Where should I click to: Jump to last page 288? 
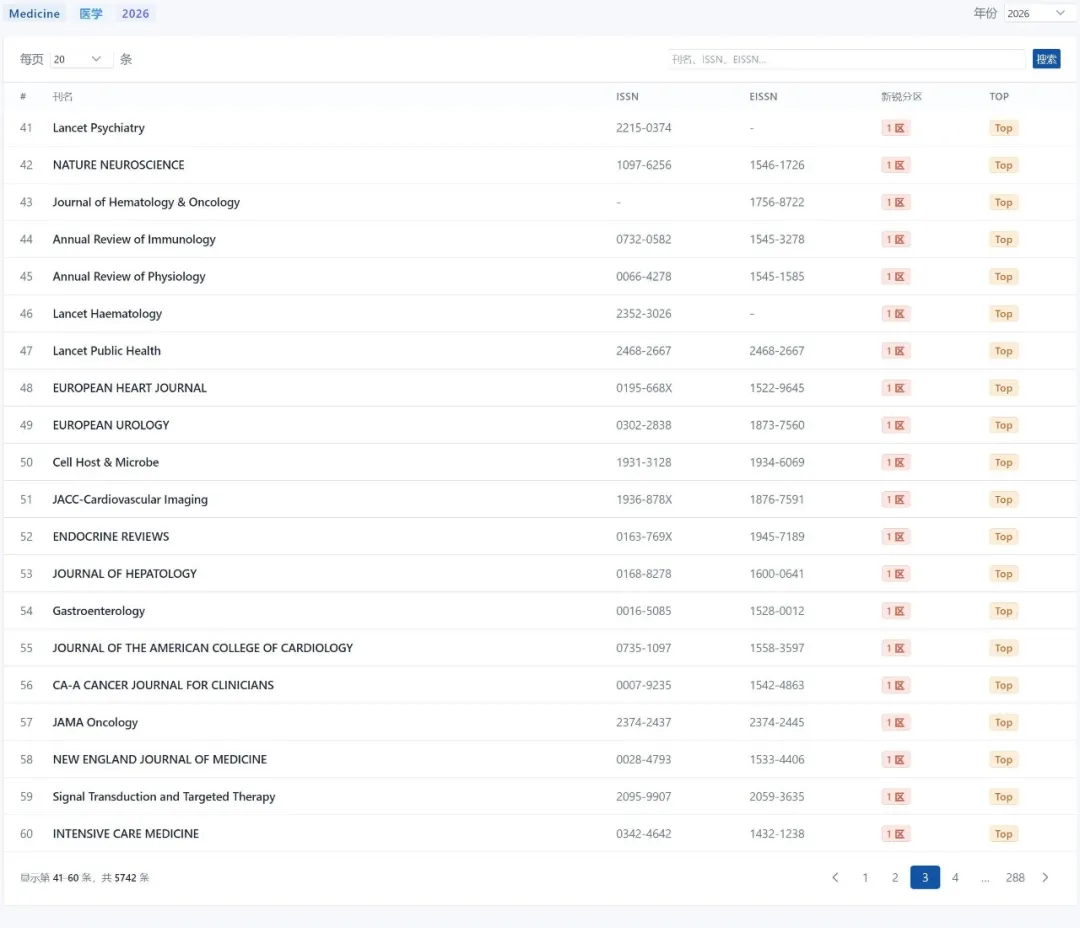click(x=1015, y=878)
